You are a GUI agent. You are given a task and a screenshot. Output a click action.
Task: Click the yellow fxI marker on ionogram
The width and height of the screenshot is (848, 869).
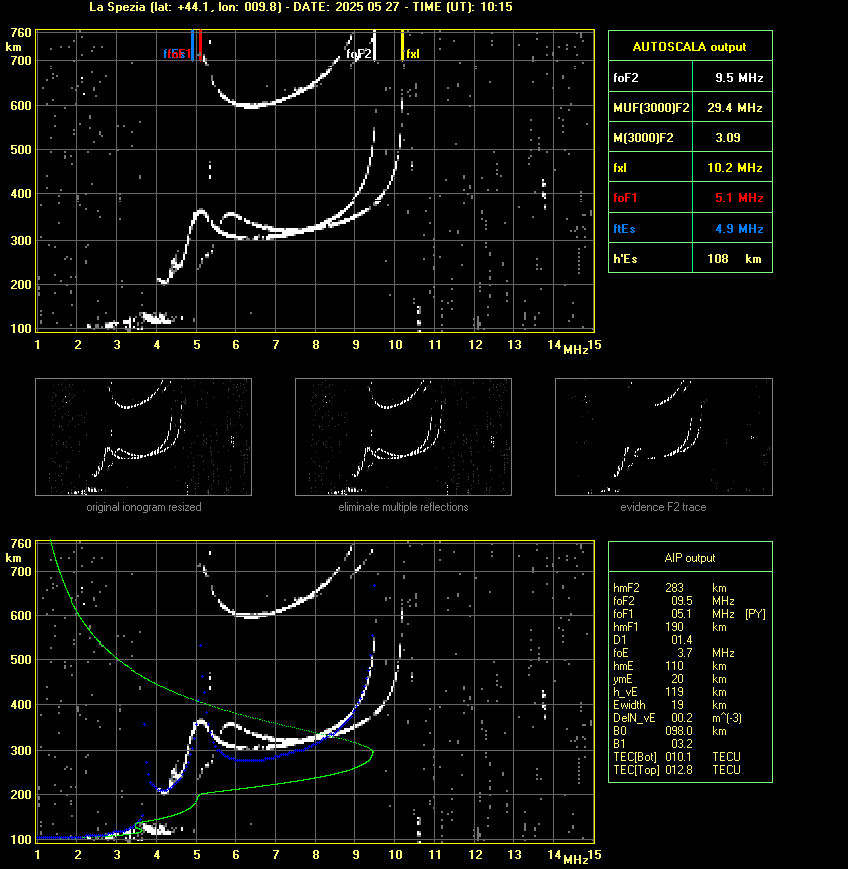click(402, 45)
